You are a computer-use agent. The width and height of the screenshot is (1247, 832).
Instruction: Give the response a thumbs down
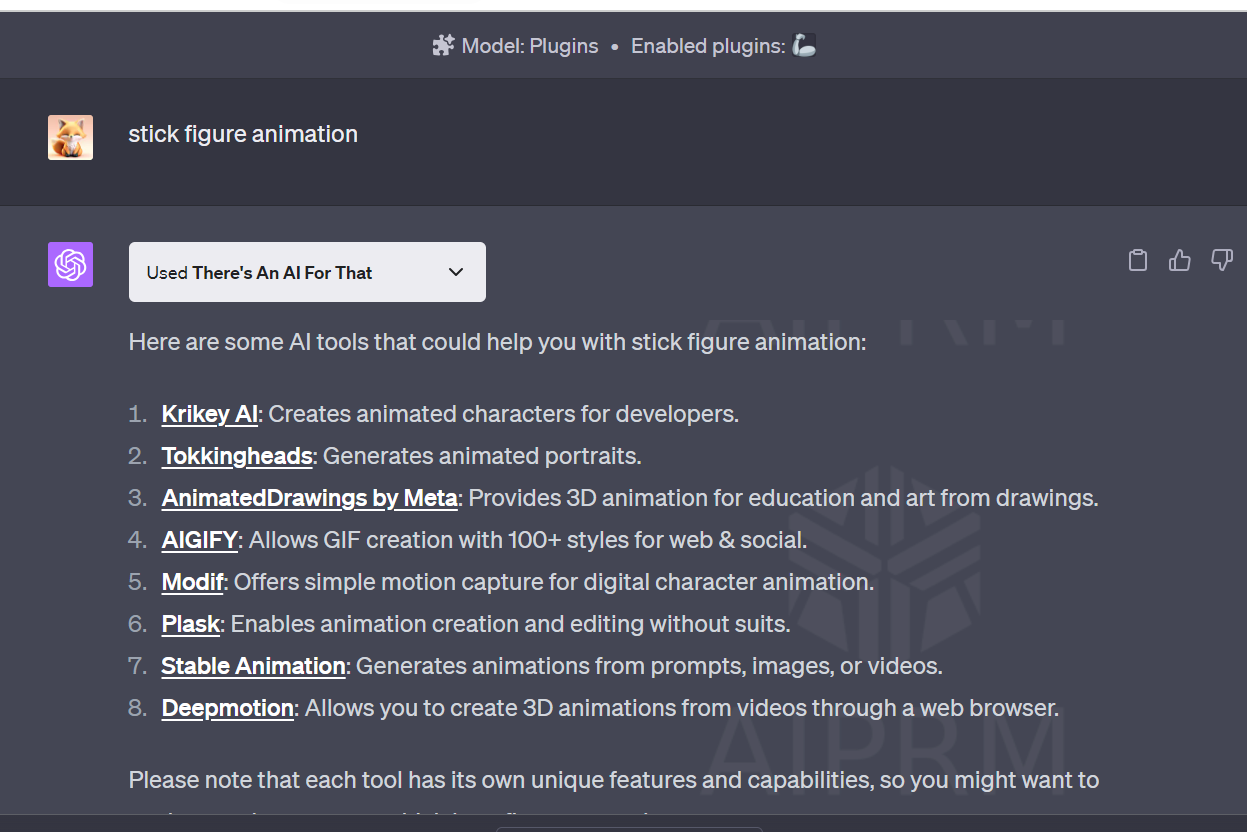click(x=1222, y=261)
